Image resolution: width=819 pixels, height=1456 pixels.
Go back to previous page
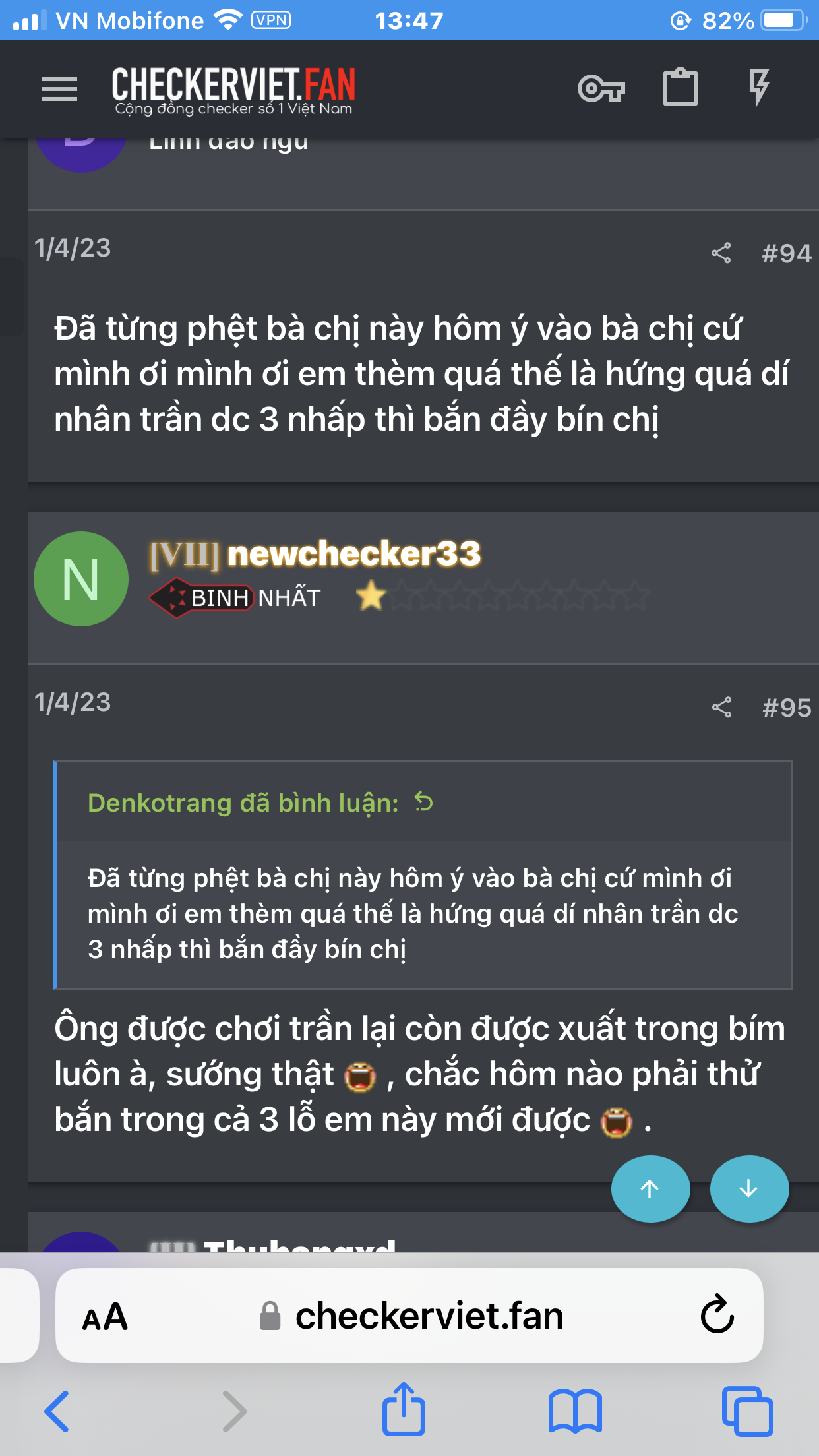(57, 1411)
